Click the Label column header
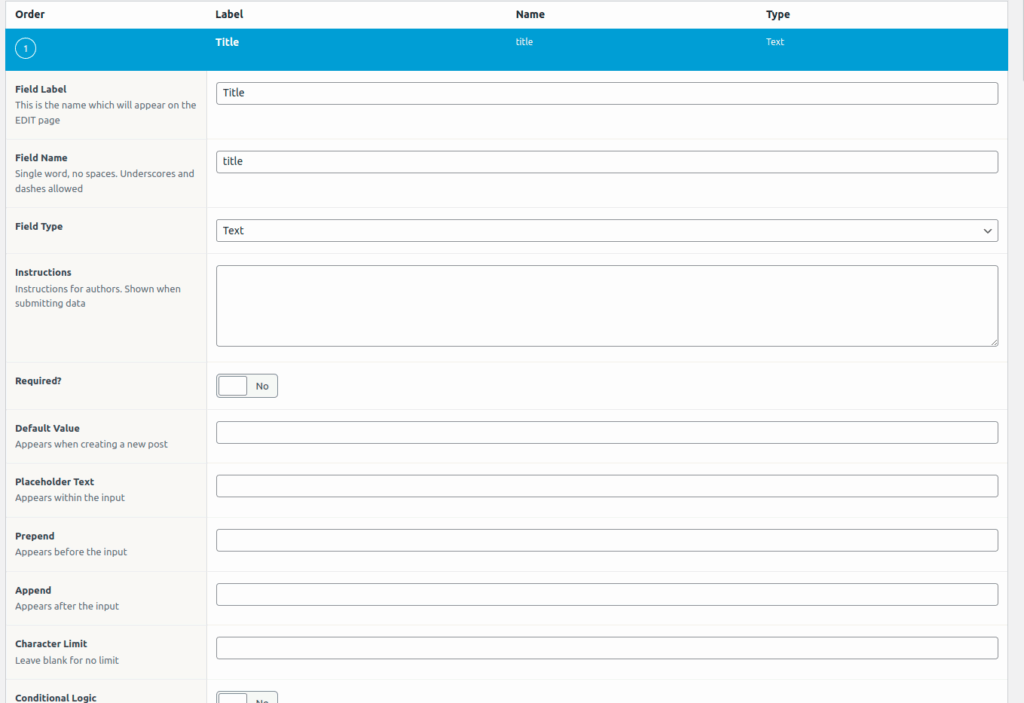 229,15
